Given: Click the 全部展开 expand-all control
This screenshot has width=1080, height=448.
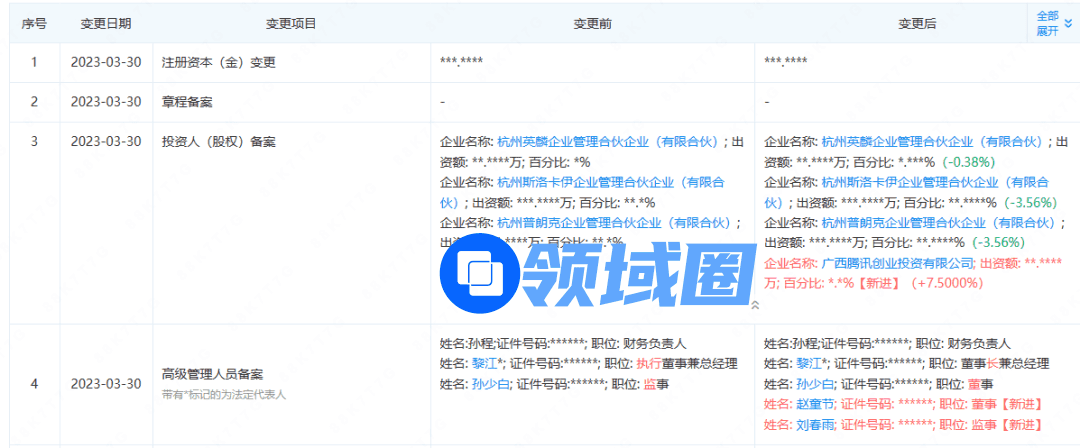Looking at the screenshot, I should [x=1047, y=24].
